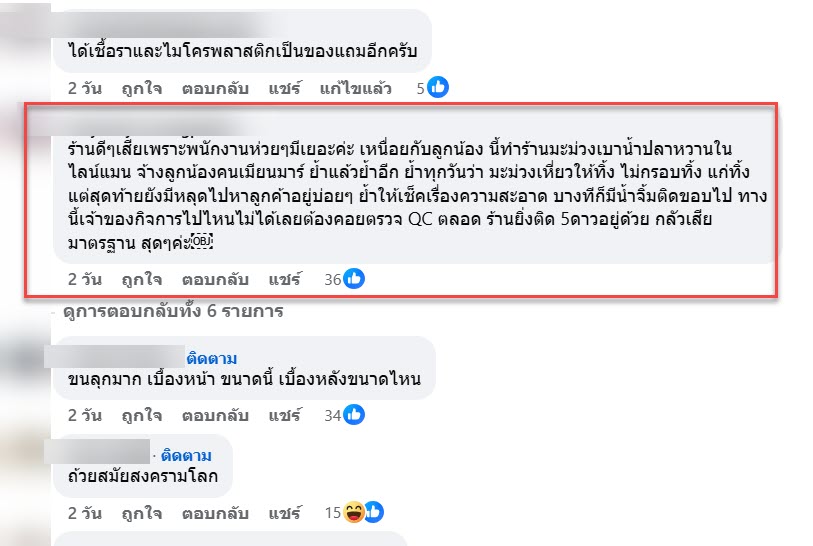813x546 pixels.
Task: Click ถูกใจ under the highlighted long comment
Action: point(142,279)
